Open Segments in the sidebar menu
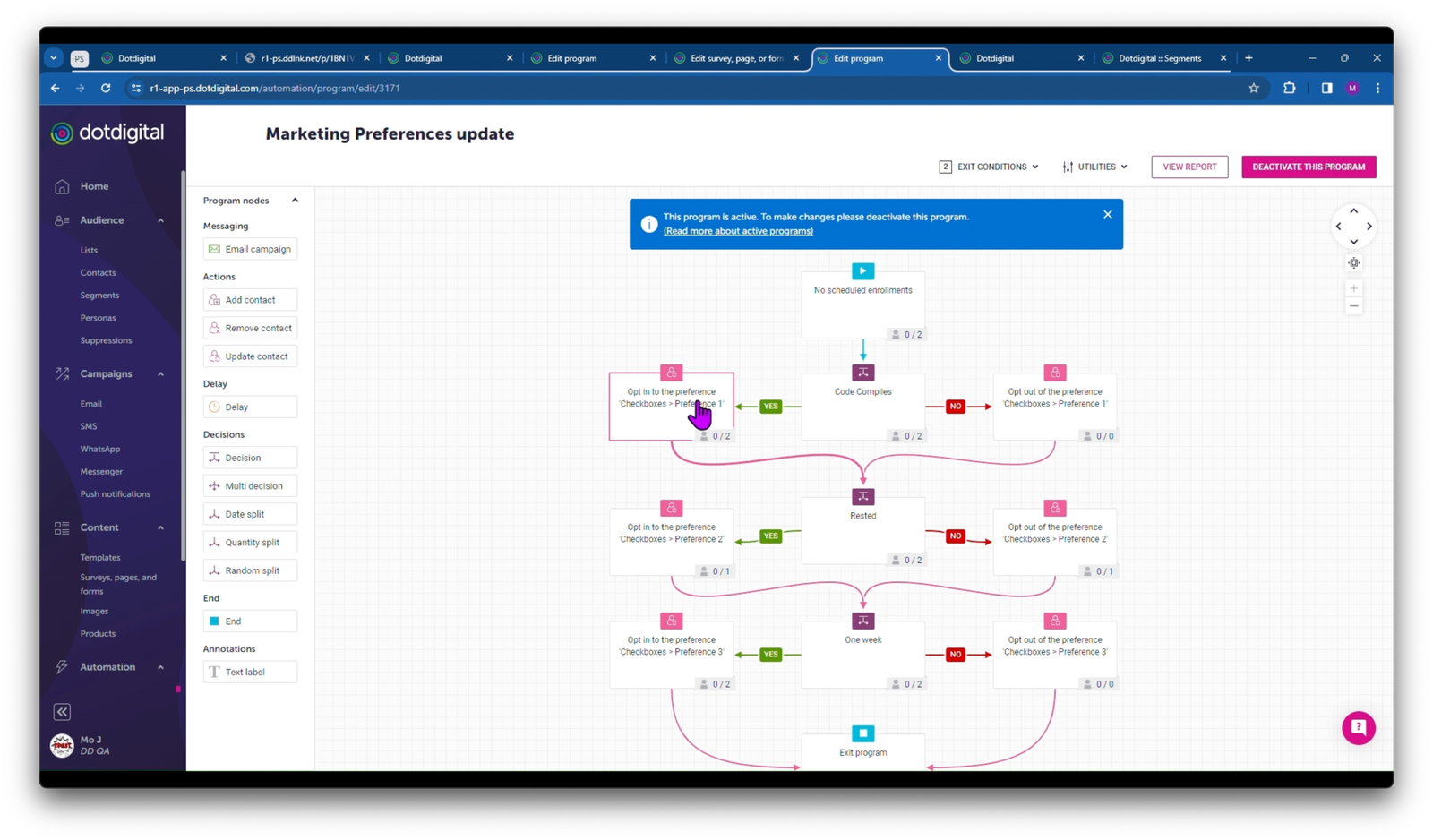This screenshot has width=1433, height=840. (99, 296)
